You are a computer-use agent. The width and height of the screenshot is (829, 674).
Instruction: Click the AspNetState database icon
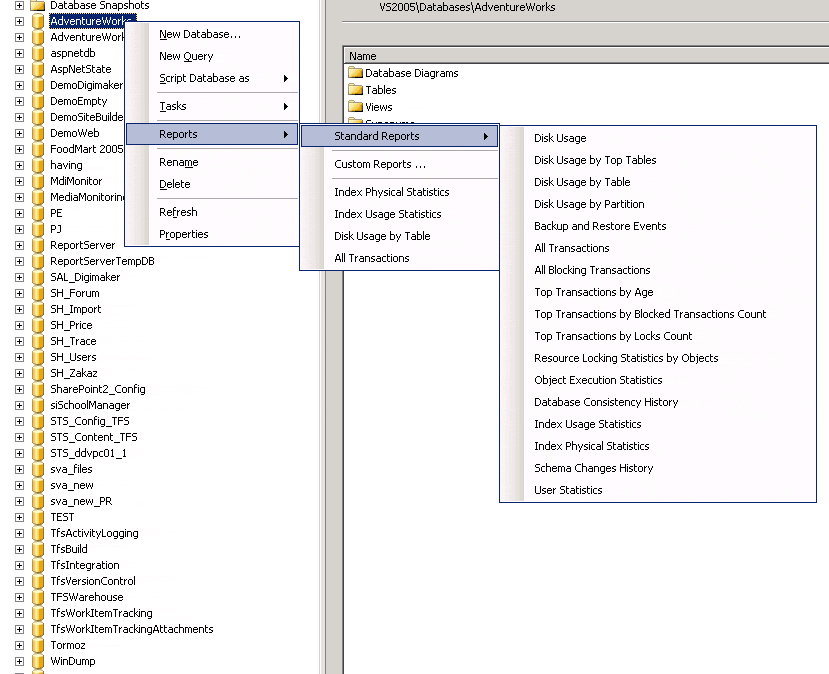(x=38, y=69)
